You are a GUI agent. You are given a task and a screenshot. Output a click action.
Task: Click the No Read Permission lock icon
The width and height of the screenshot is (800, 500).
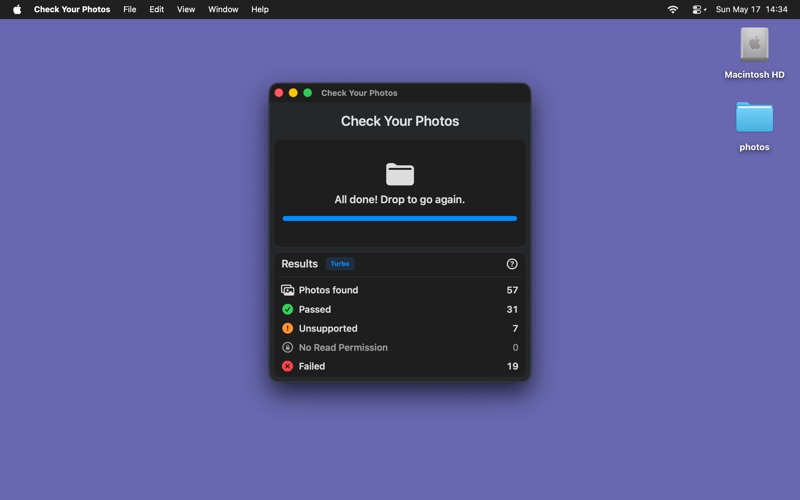(287, 347)
